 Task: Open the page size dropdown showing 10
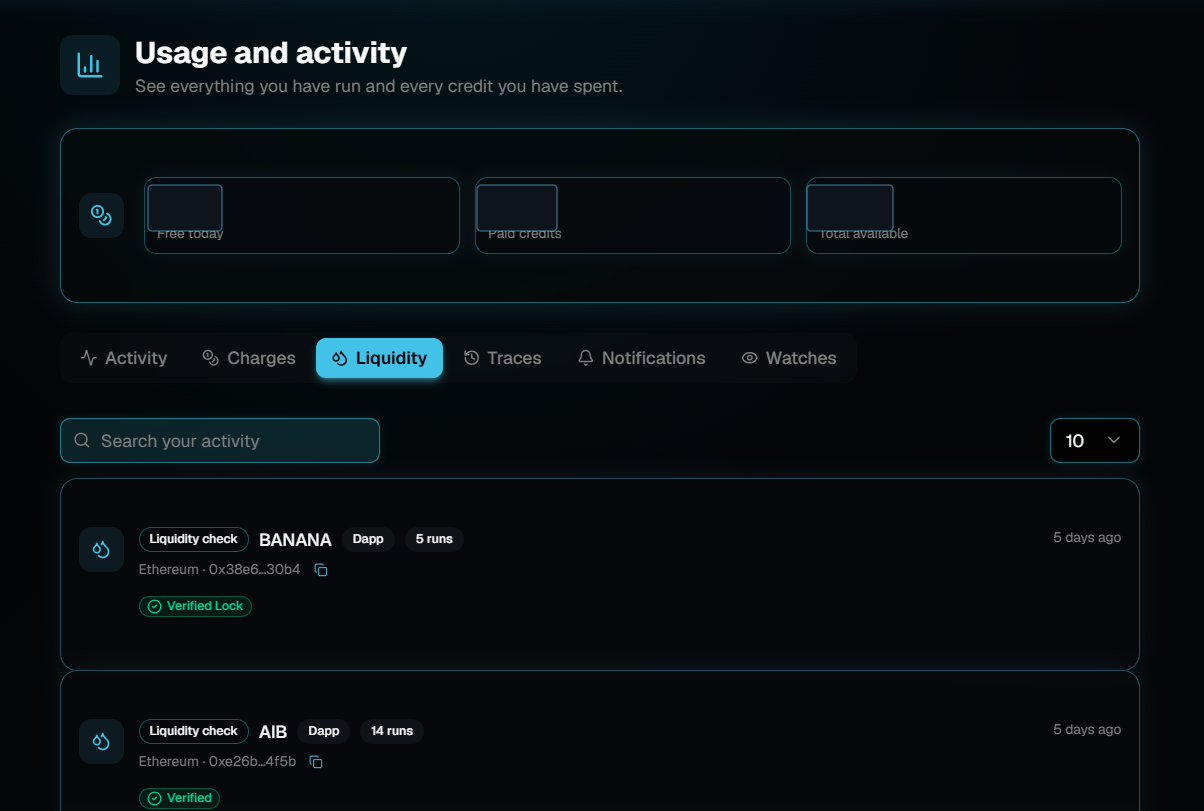[x=1095, y=441]
